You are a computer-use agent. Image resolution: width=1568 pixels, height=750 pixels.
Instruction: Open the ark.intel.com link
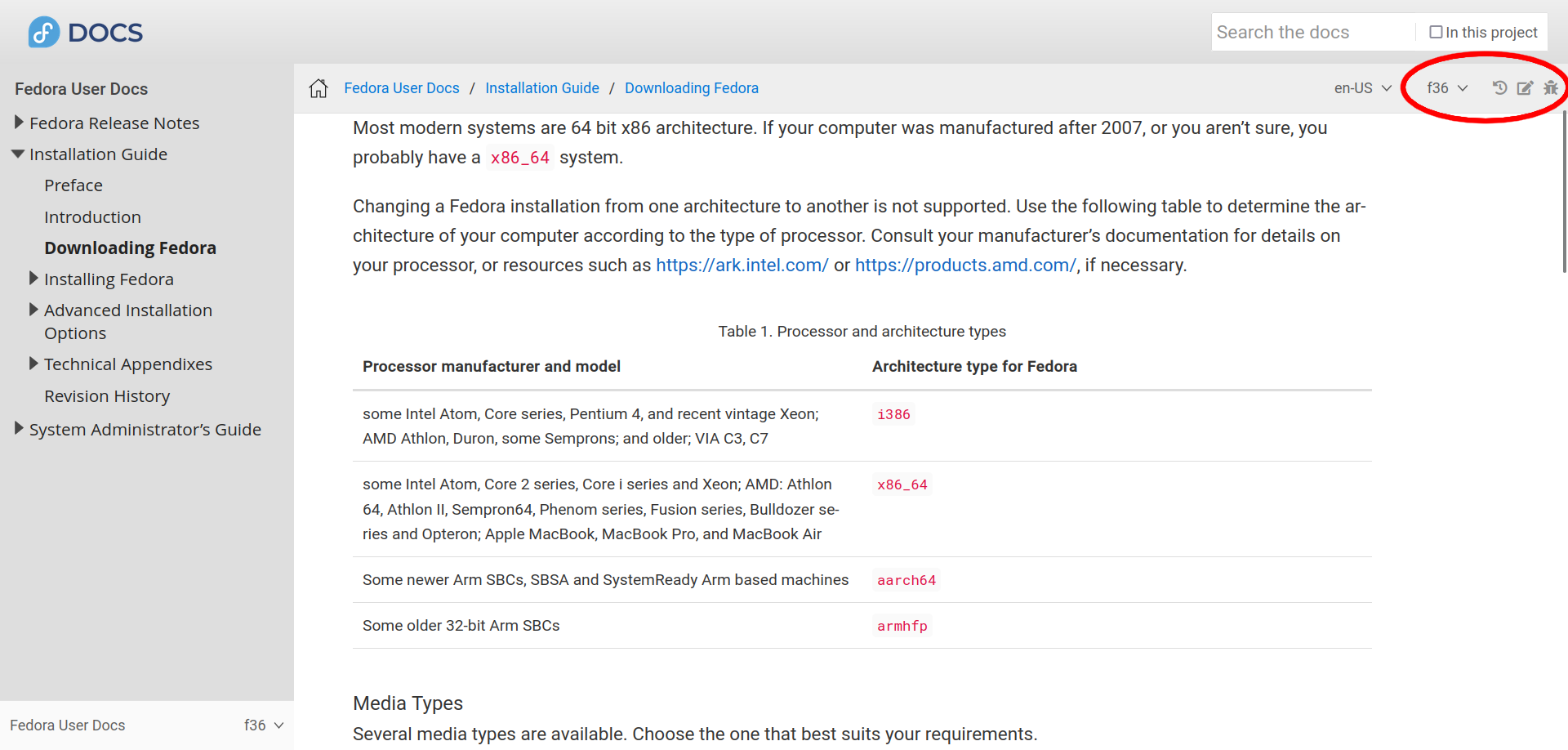742,266
